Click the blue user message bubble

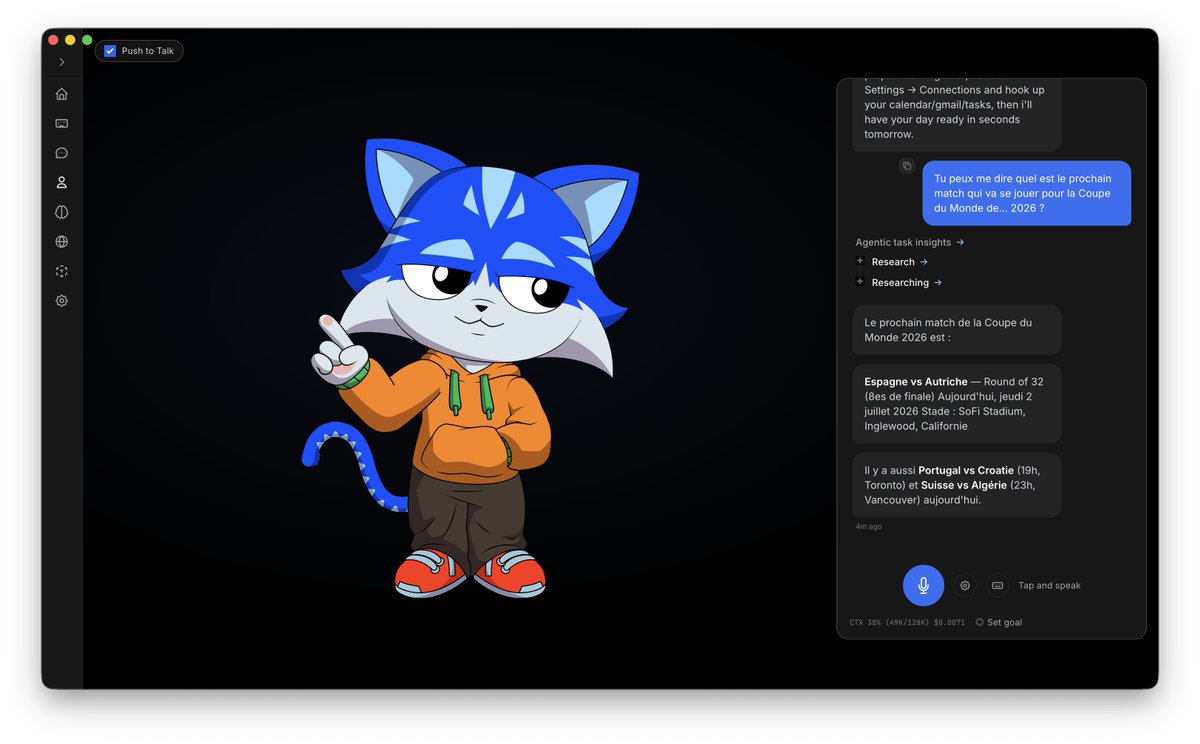coord(1026,193)
